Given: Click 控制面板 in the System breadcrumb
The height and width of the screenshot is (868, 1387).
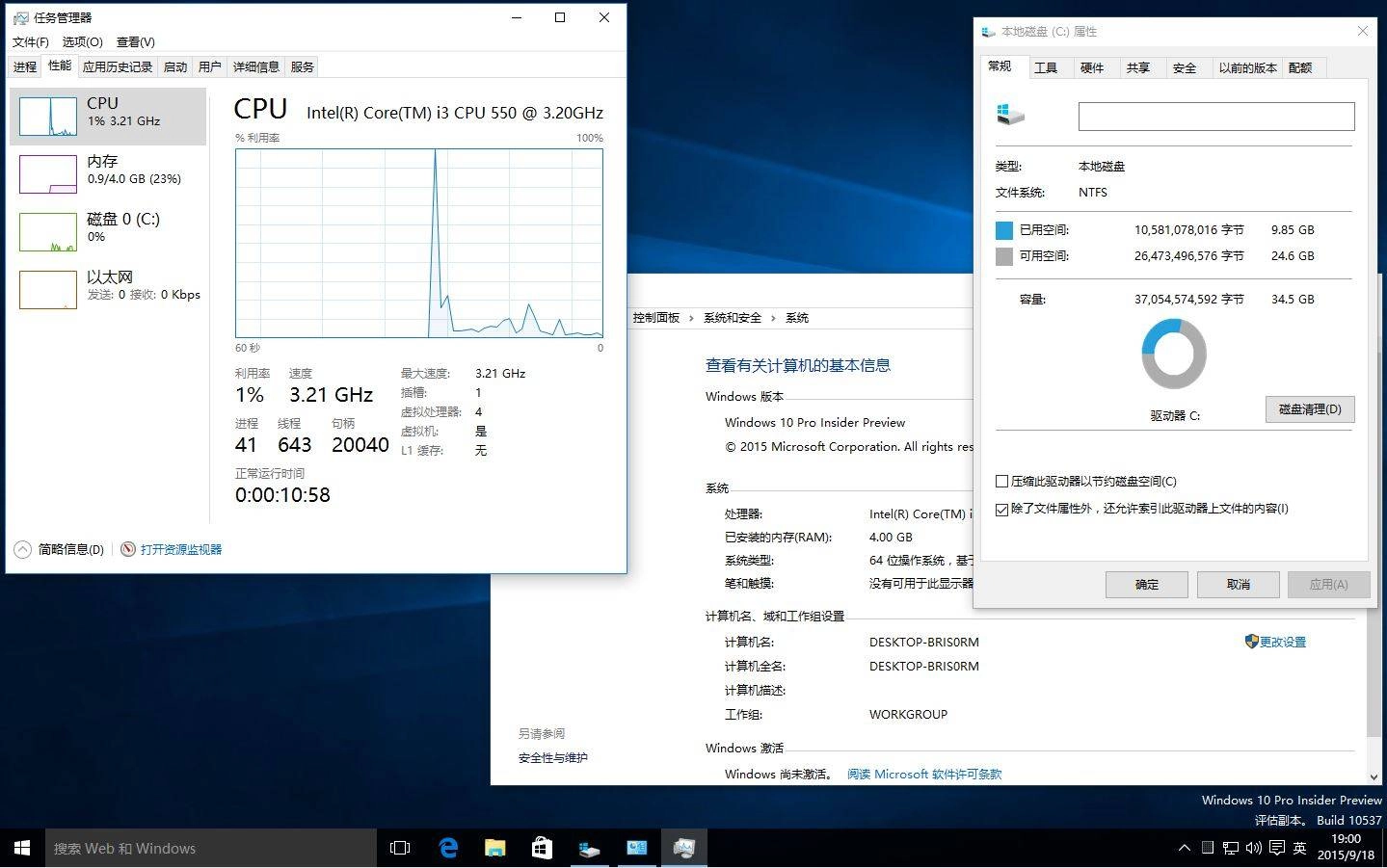Looking at the screenshot, I should pos(656,318).
